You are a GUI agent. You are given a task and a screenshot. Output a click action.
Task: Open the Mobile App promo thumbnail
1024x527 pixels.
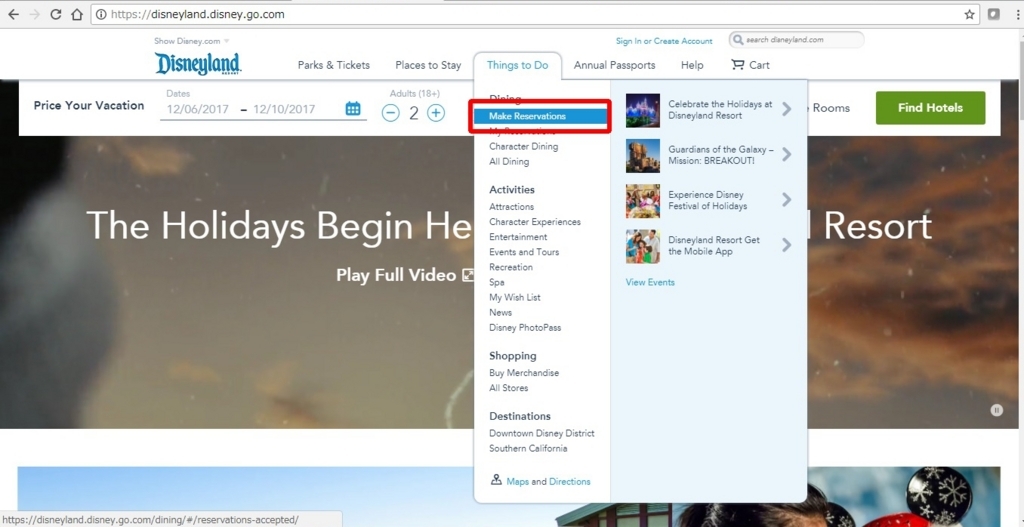[x=643, y=246]
